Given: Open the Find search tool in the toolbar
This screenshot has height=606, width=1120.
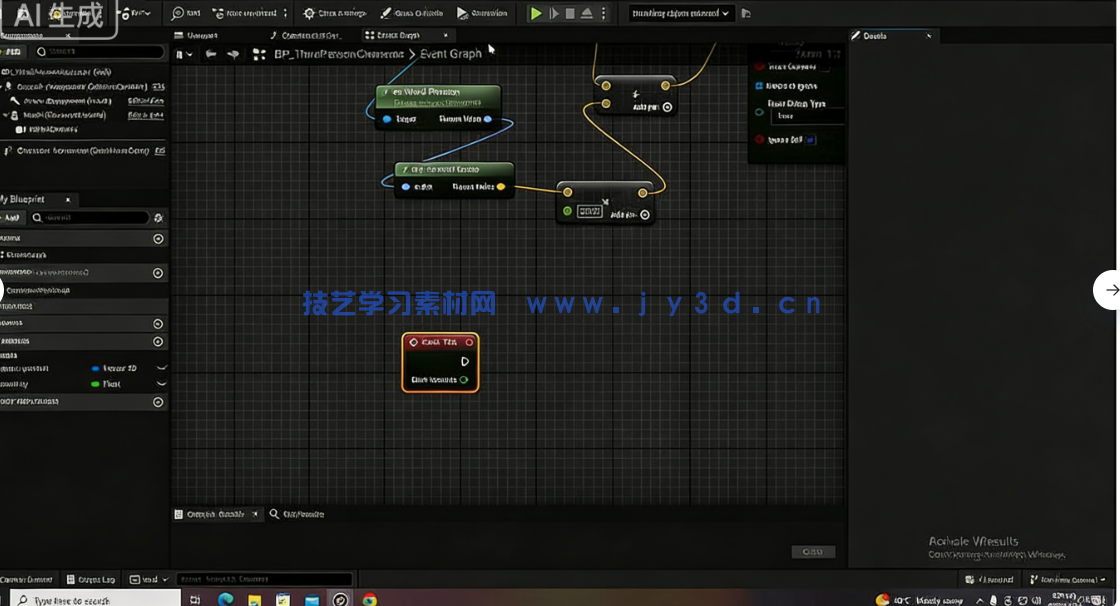Looking at the screenshot, I should pos(186,13).
